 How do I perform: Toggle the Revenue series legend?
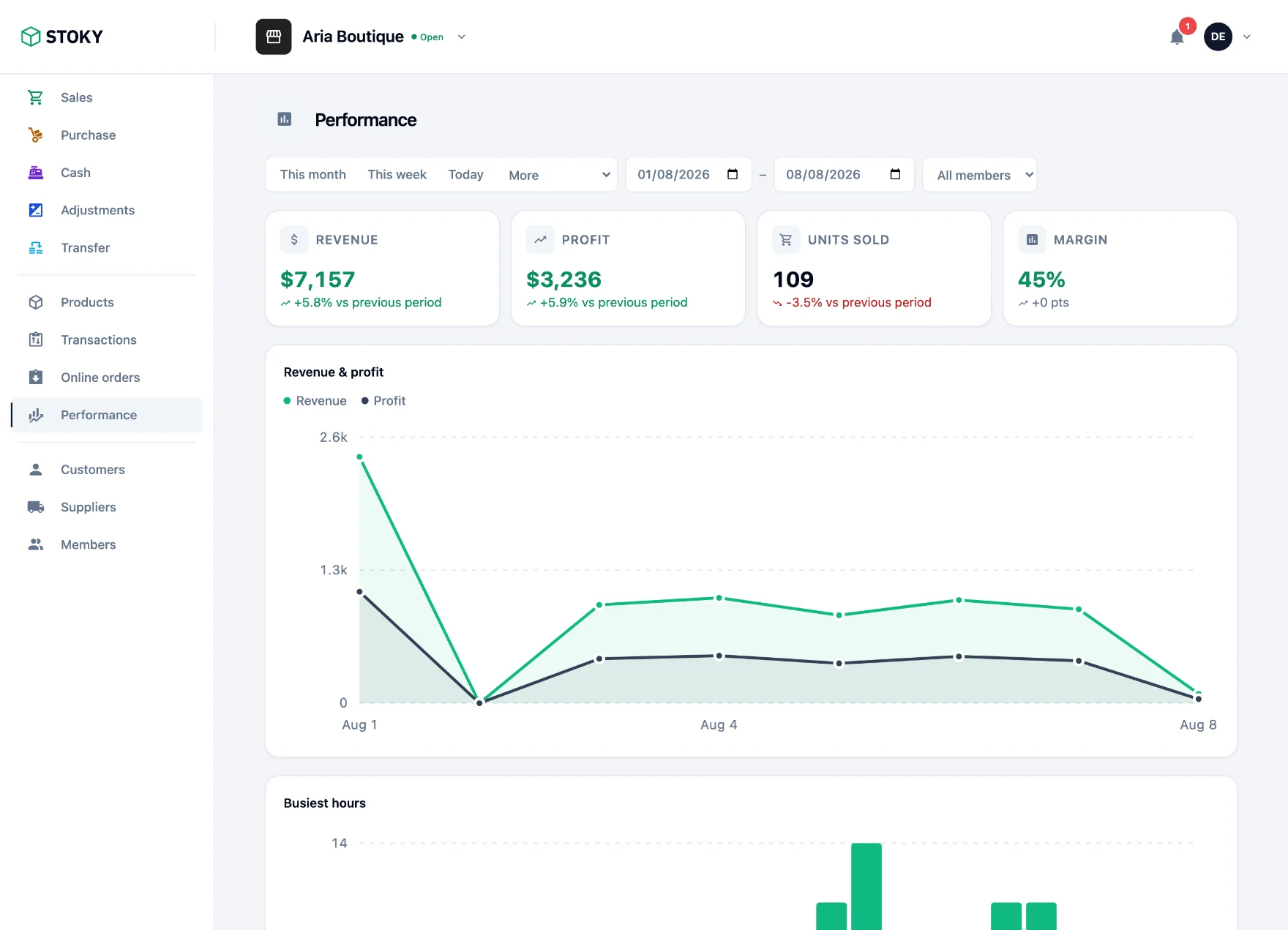coord(315,400)
